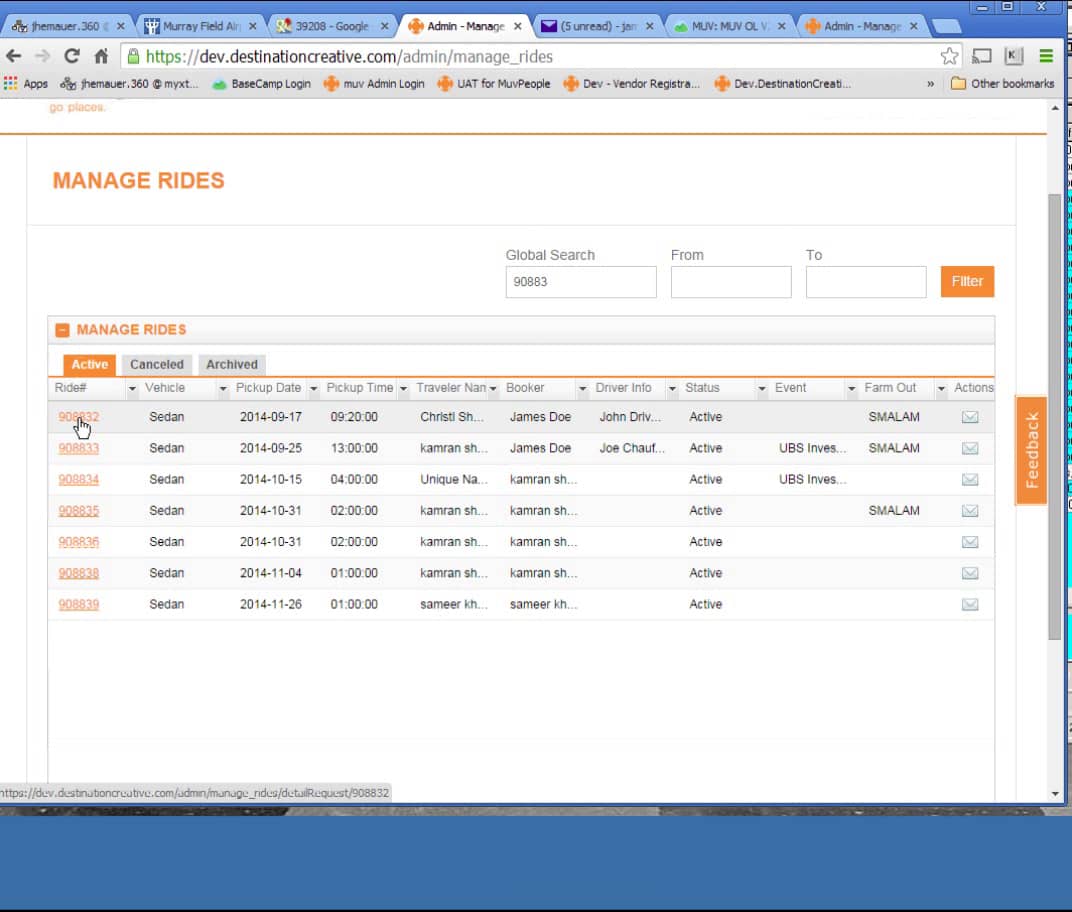1072x912 pixels.
Task: Expand the Pickup Date column menu
Action: (x=313, y=388)
